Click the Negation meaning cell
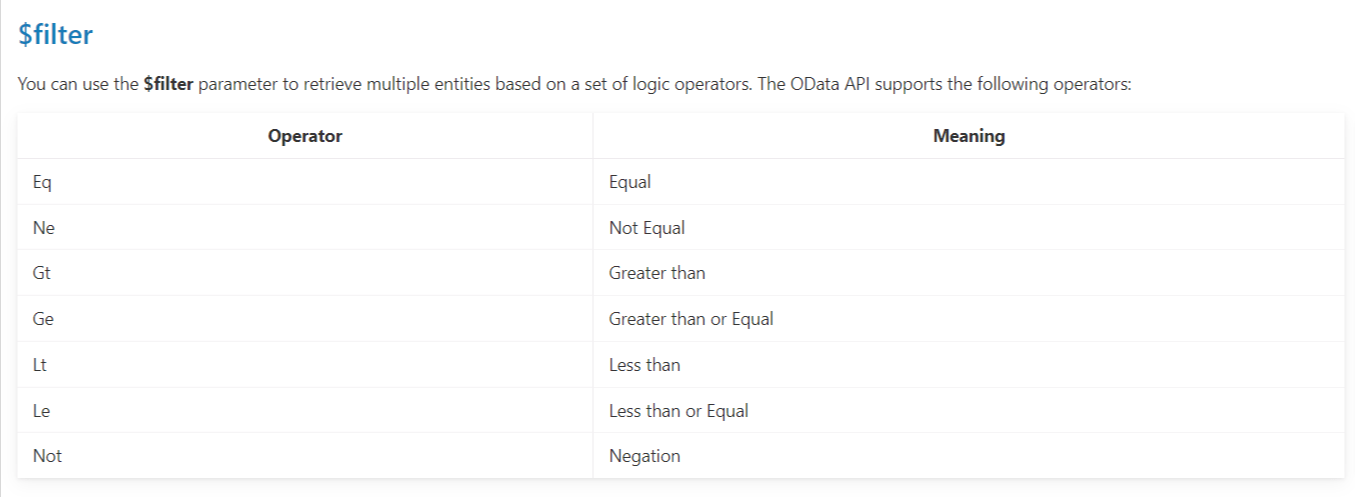Viewport: 1355px width, 497px height. coord(644,456)
